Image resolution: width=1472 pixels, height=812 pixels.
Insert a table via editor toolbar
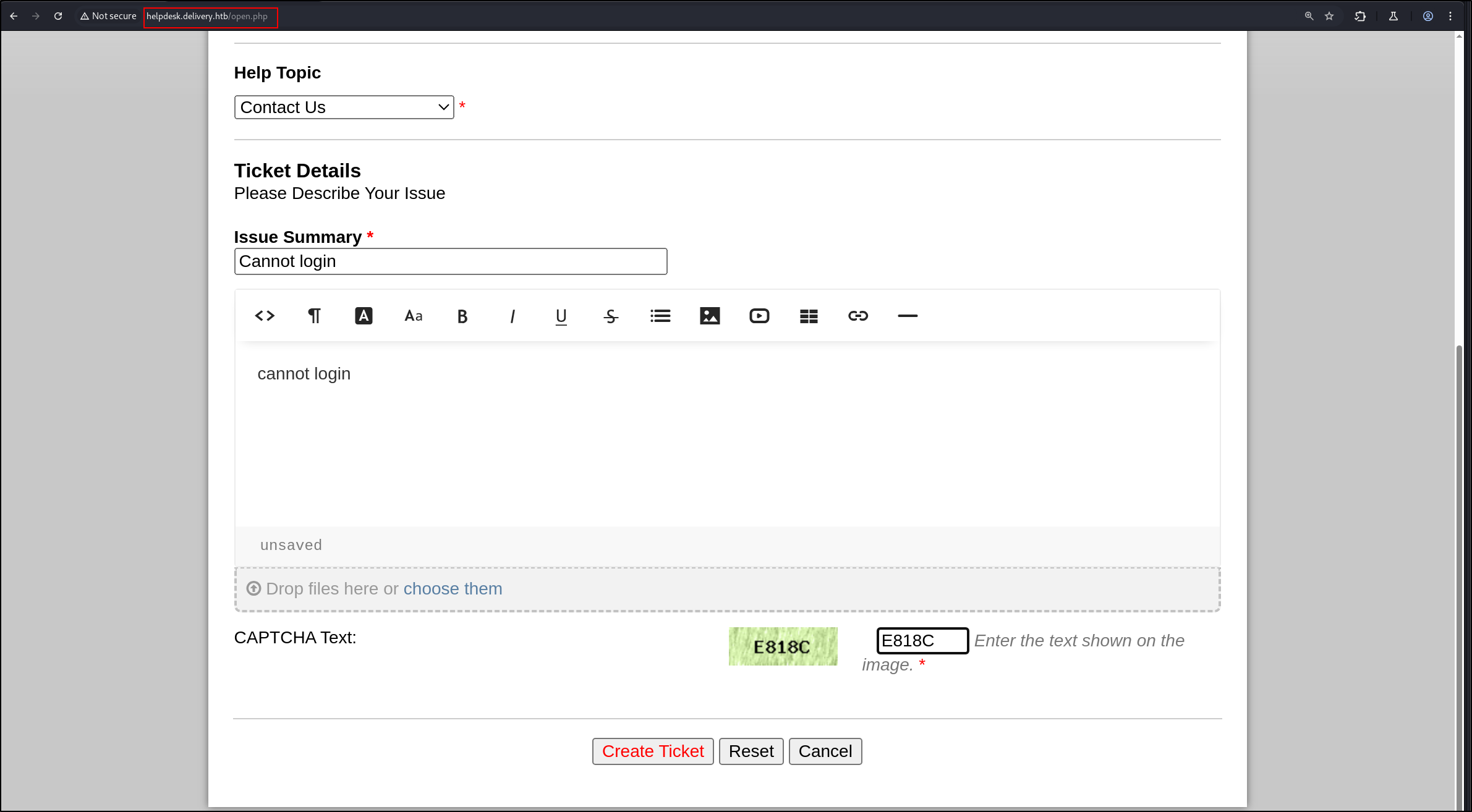pos(809,316)
